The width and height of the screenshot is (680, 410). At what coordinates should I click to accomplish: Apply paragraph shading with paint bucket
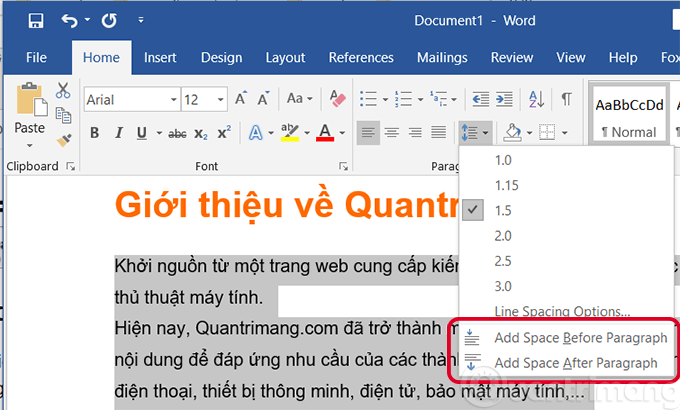point(512,132)
